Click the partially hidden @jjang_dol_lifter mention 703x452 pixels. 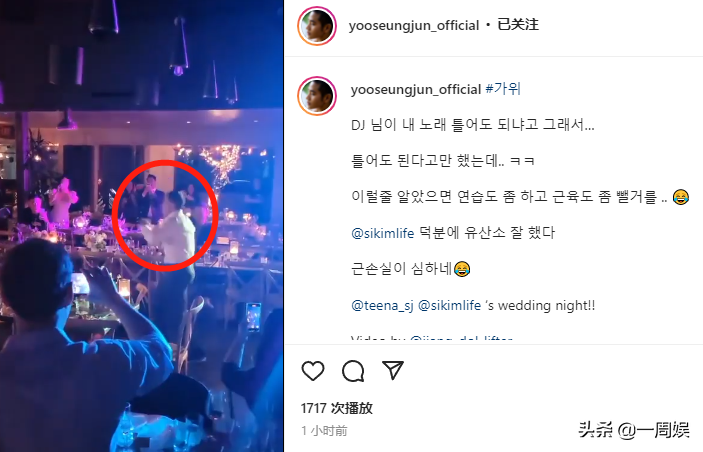point(461,339)
